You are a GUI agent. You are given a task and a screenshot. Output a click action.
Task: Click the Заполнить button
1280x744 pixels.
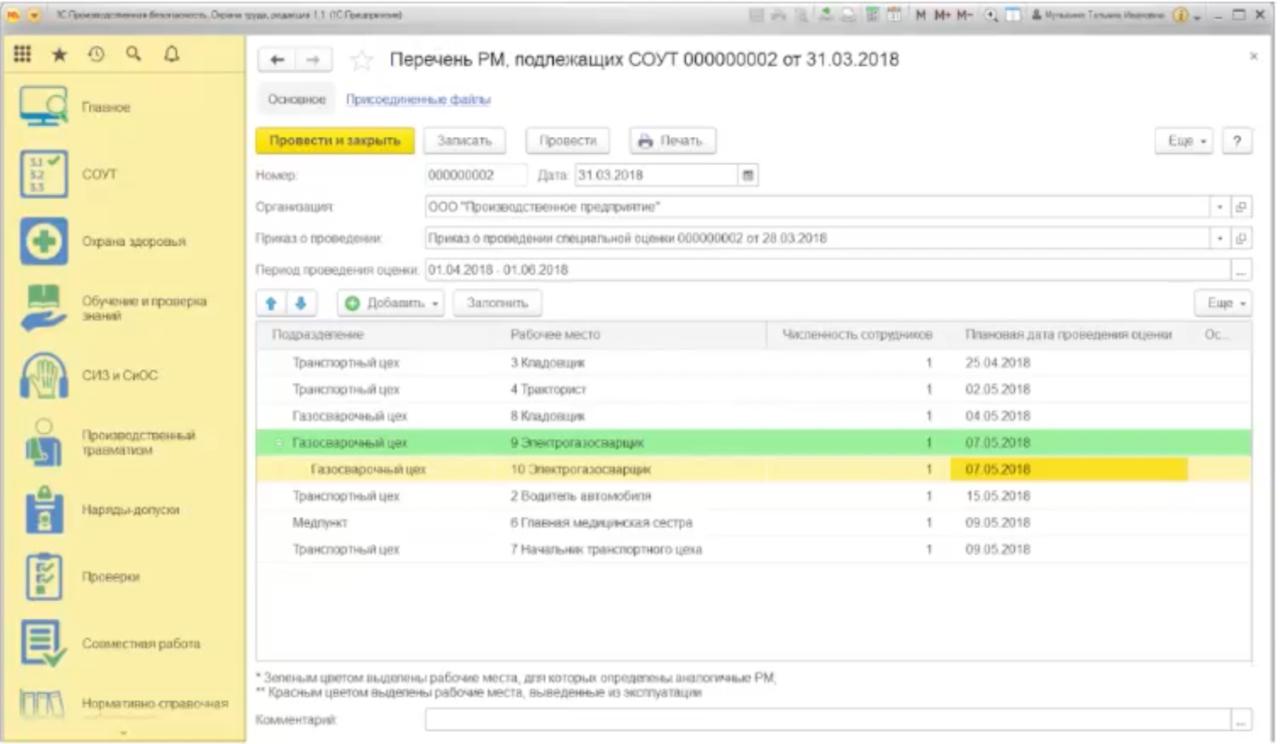tap(496, 301)
